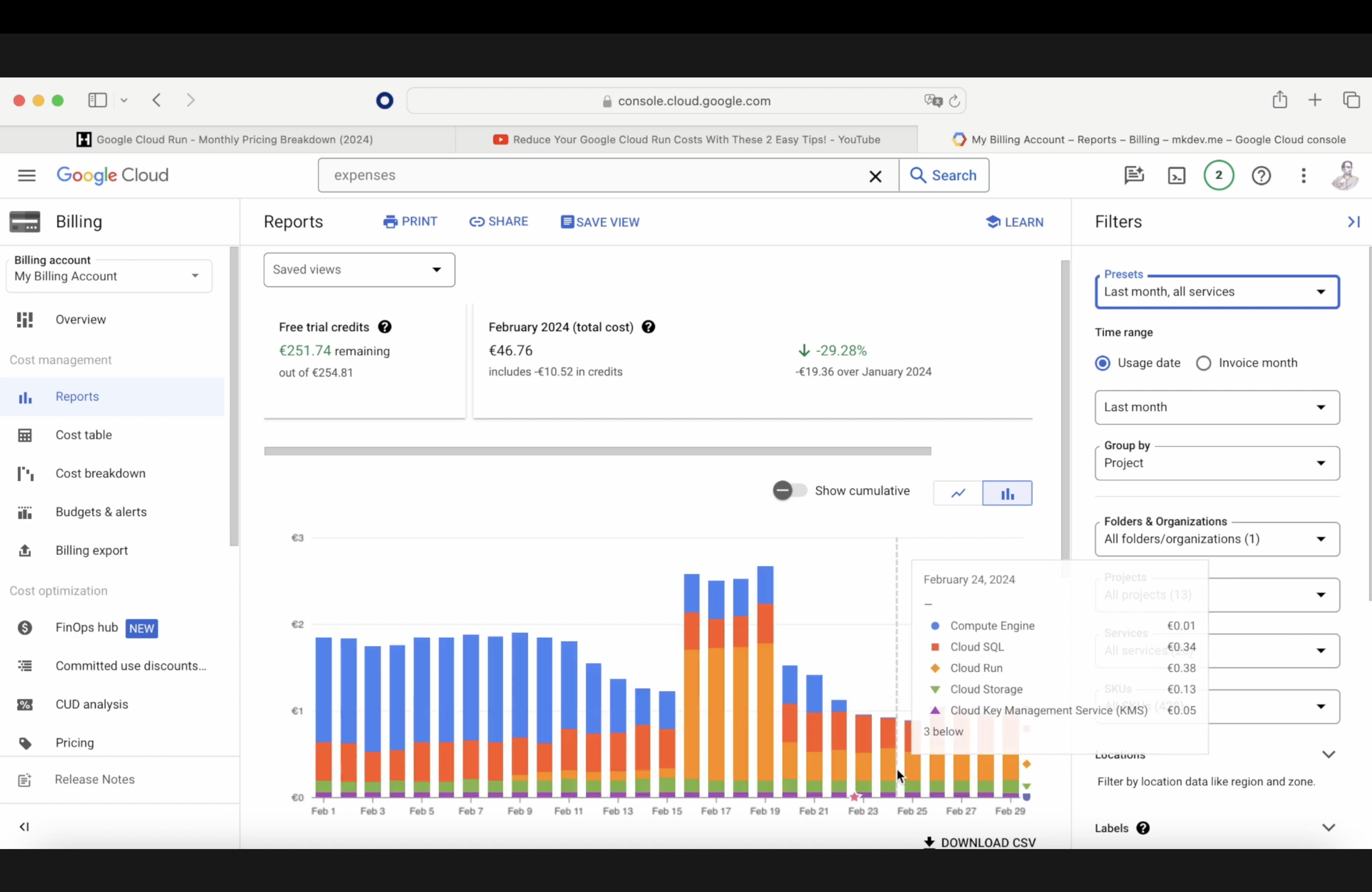Open the user account avatar
This screenshot has height=892, width=1372.
click(x=1345, y=175)
